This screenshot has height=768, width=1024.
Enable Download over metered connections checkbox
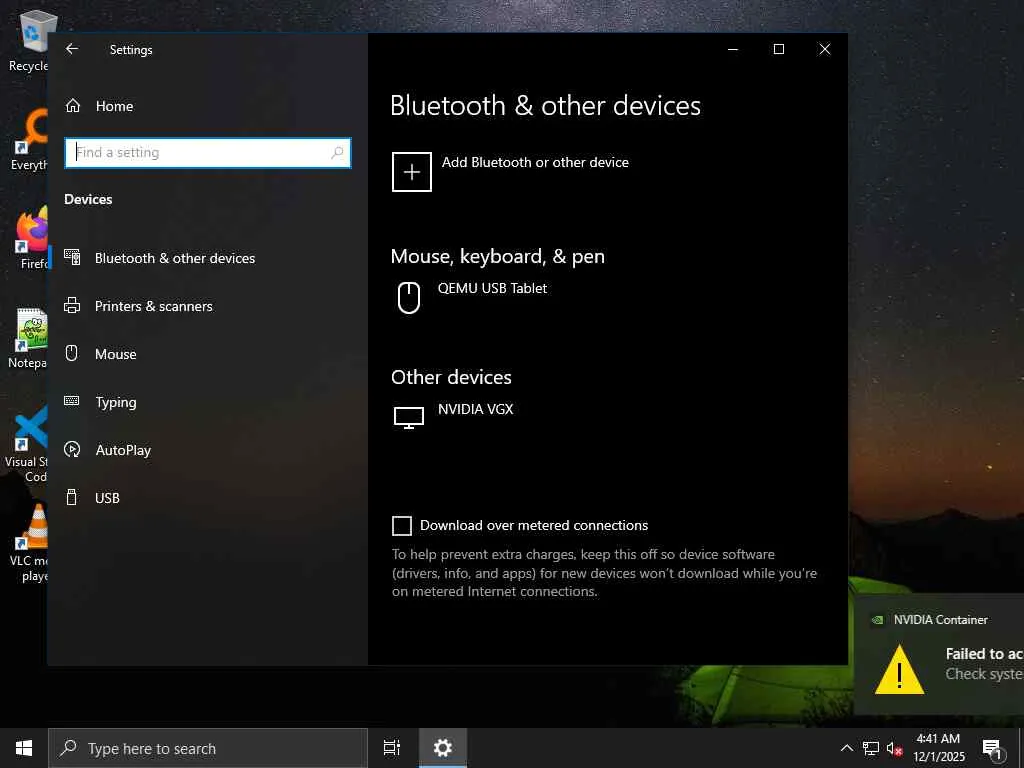(402, 526)
